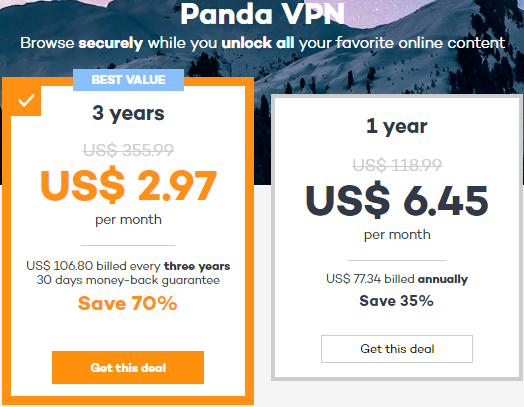This screenshot has height=407, width=524.
Task: Select the BEST VALUE badge
Action: pyautogui.click(x=128, y=80)
